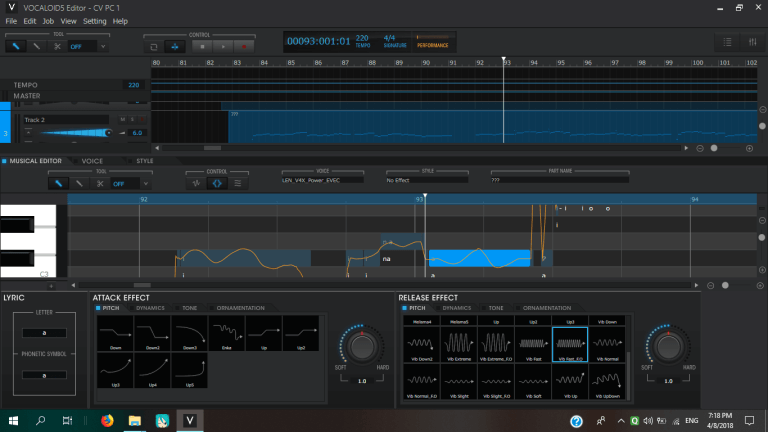The image size is (768, 432).
Task: Open the File menu
Action: coord(11,21)
